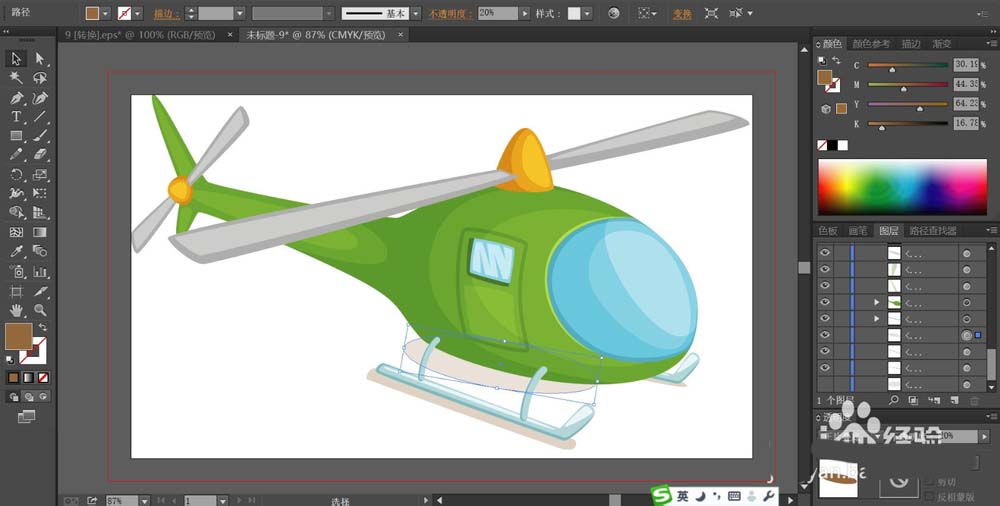Screen dimensions: 1000x506
Task: Tick the 反相蒙版 checkbox
Action: pos(929,496)
